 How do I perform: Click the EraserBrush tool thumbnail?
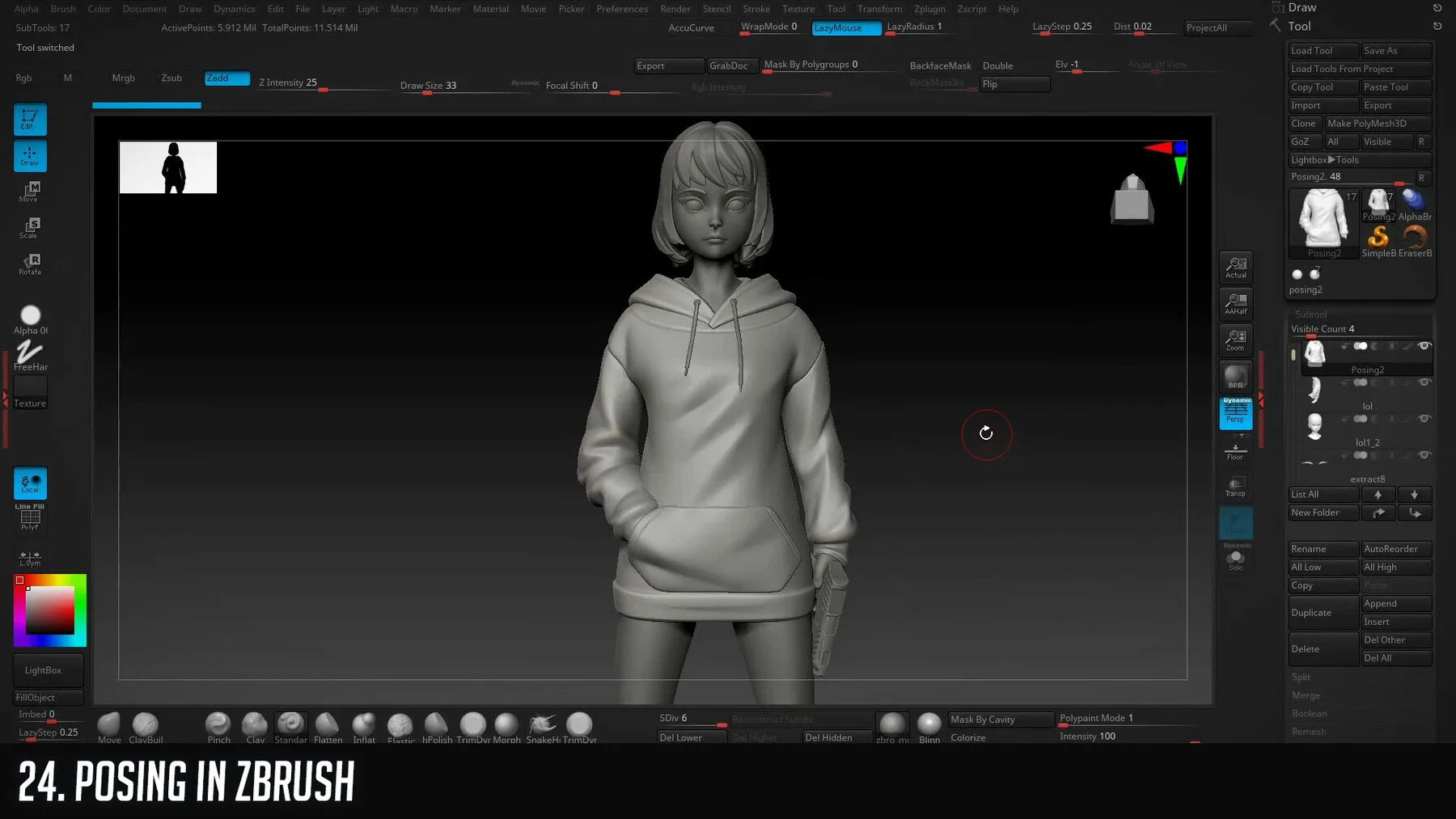(1415, 241)
